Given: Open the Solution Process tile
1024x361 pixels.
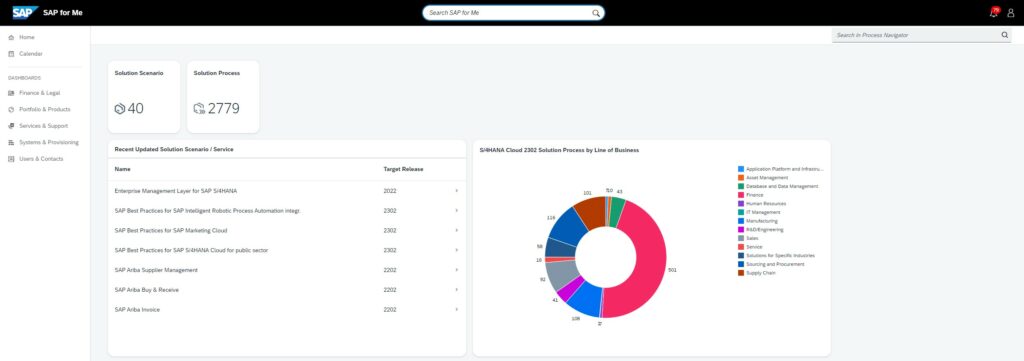Looking at the screenshot, I should tap(223, 97).
